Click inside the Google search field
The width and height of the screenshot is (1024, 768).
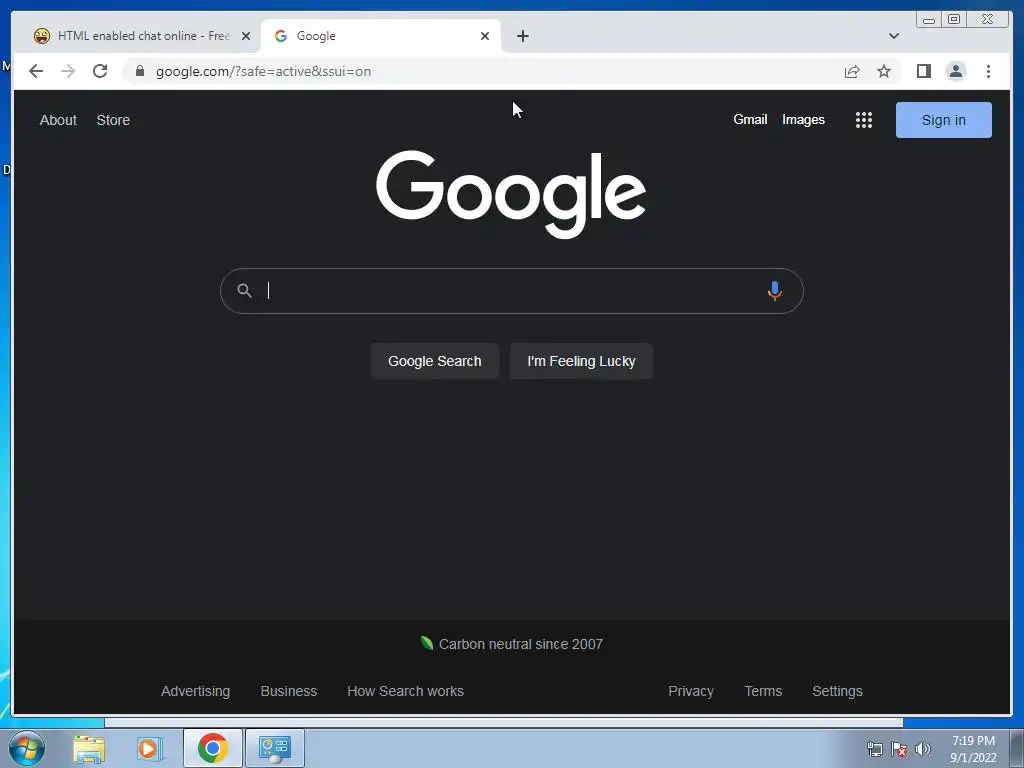(x=511, y=291)
